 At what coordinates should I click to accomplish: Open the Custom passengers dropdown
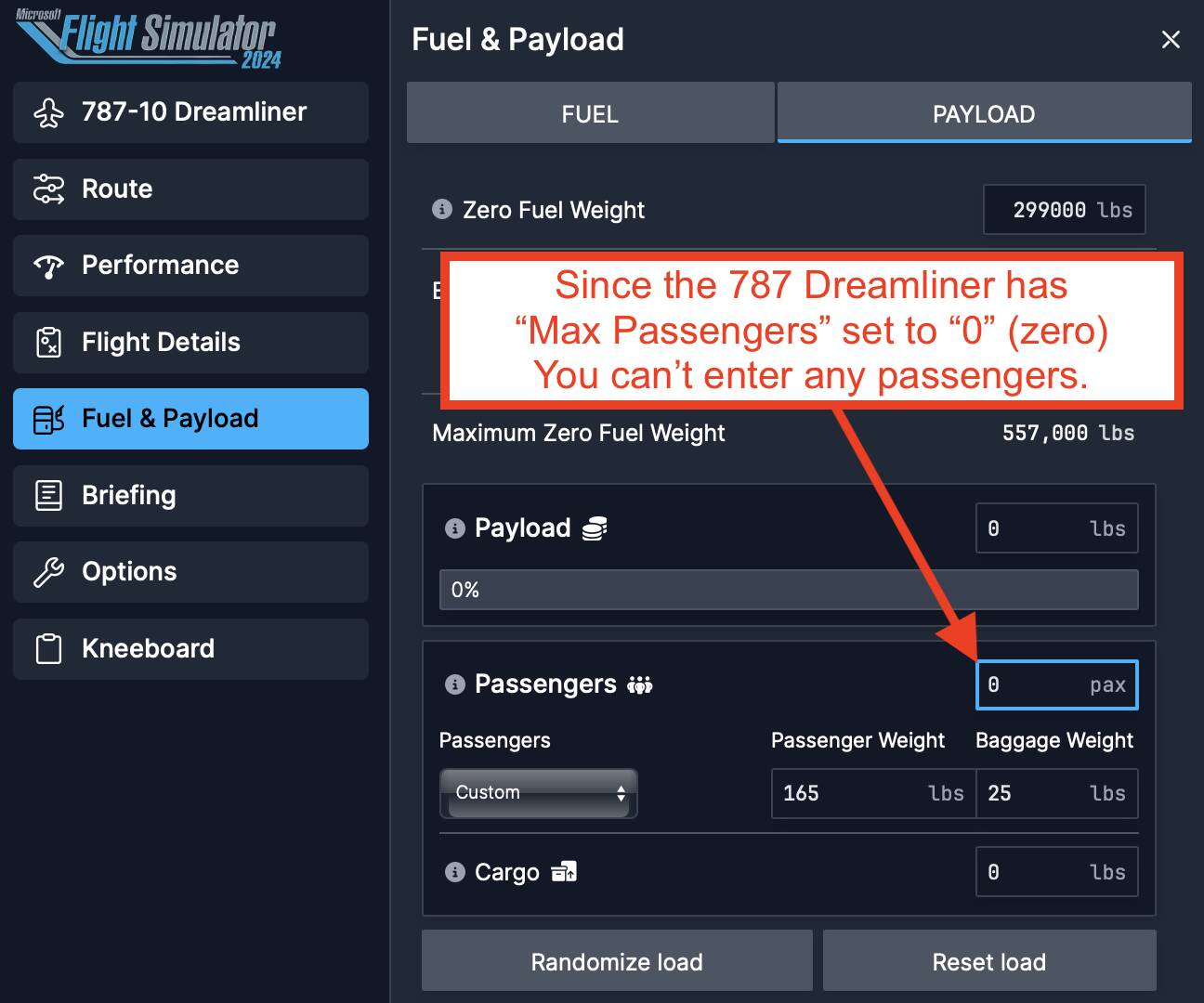click(539, 793)
